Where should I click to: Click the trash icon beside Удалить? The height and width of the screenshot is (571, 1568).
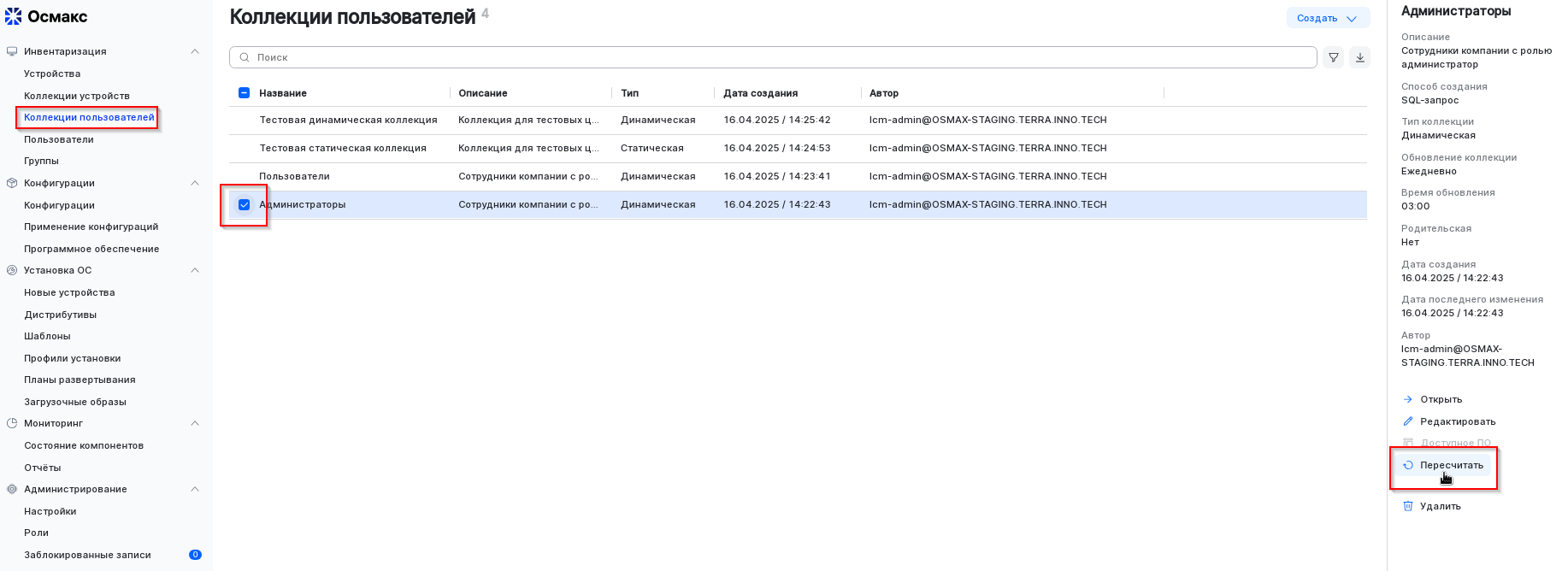(x=1408, y=506)
